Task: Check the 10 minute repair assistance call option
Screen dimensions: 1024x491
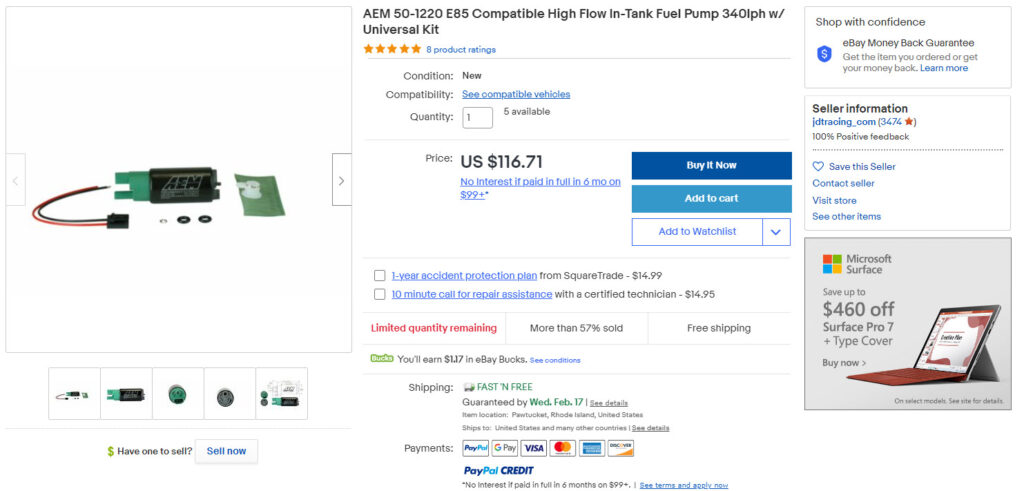Action: (380, 294)
